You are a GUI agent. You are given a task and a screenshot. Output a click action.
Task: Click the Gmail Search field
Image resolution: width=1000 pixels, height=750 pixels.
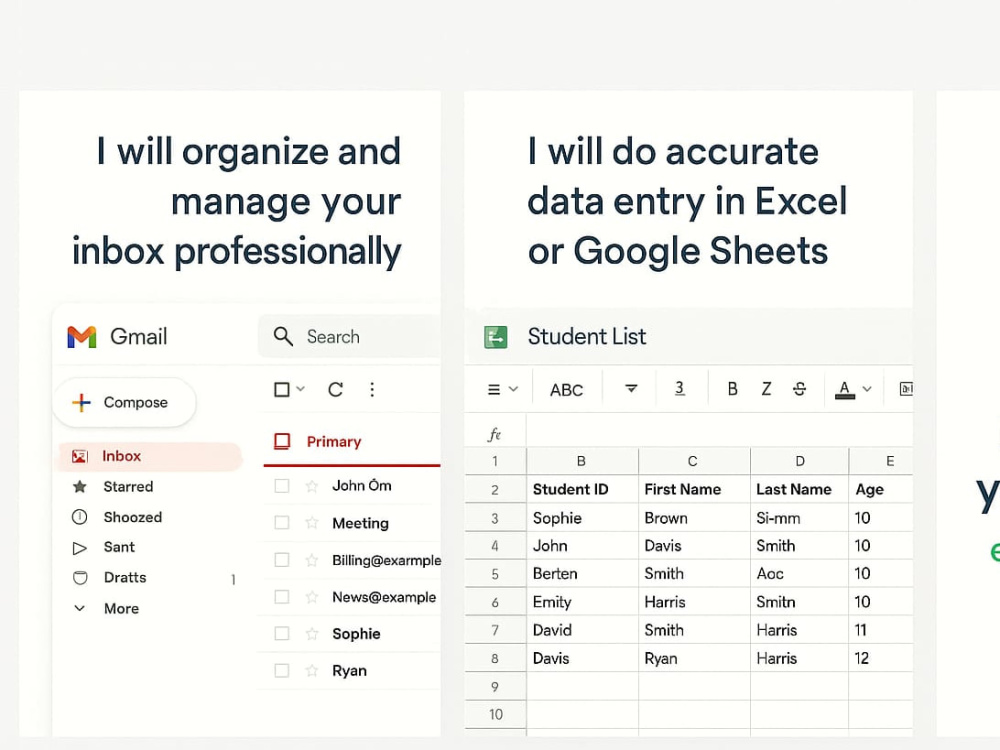(x=349, y=336)
